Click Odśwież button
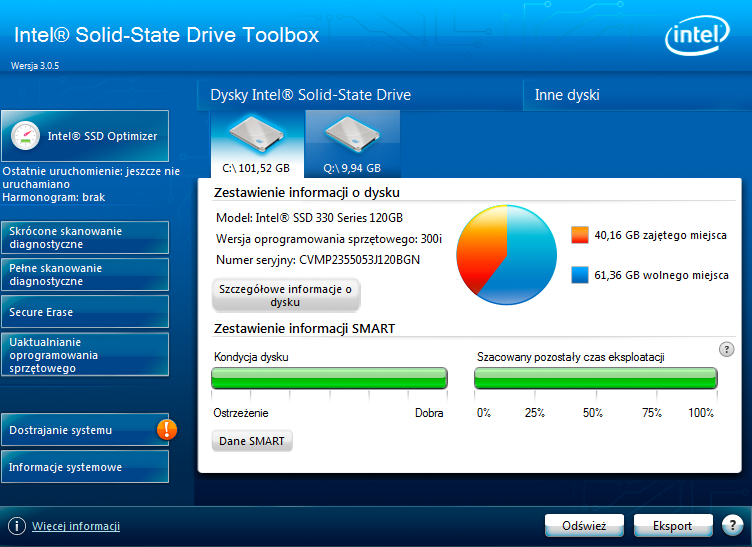Viewport: 752px width, 547px height. pos(584,526)
